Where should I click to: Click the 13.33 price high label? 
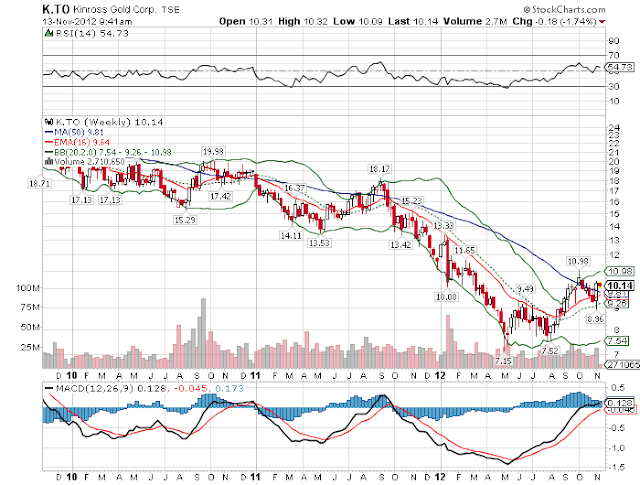(443, 226)
